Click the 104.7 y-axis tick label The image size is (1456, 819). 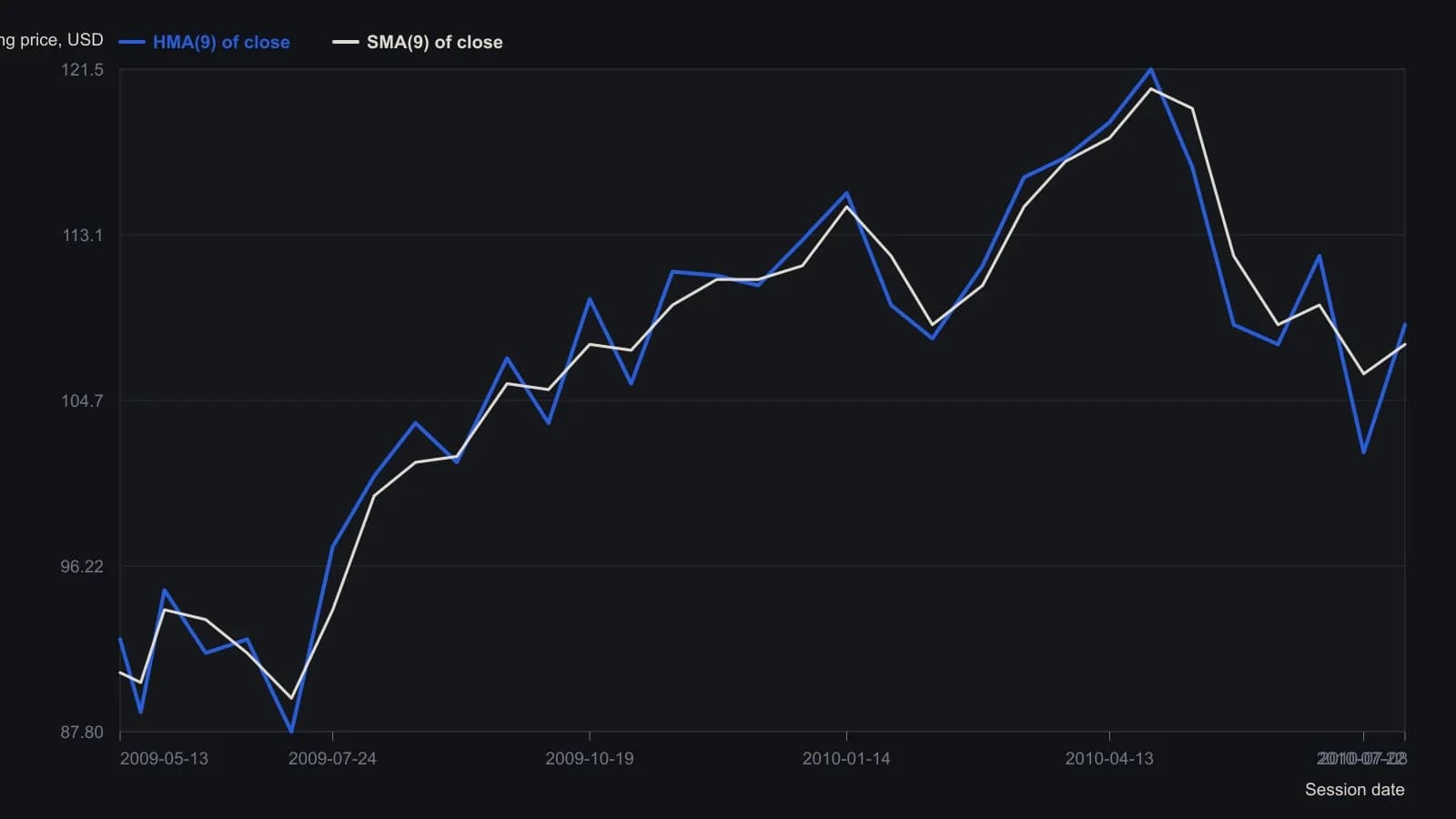tap(83, 400)
